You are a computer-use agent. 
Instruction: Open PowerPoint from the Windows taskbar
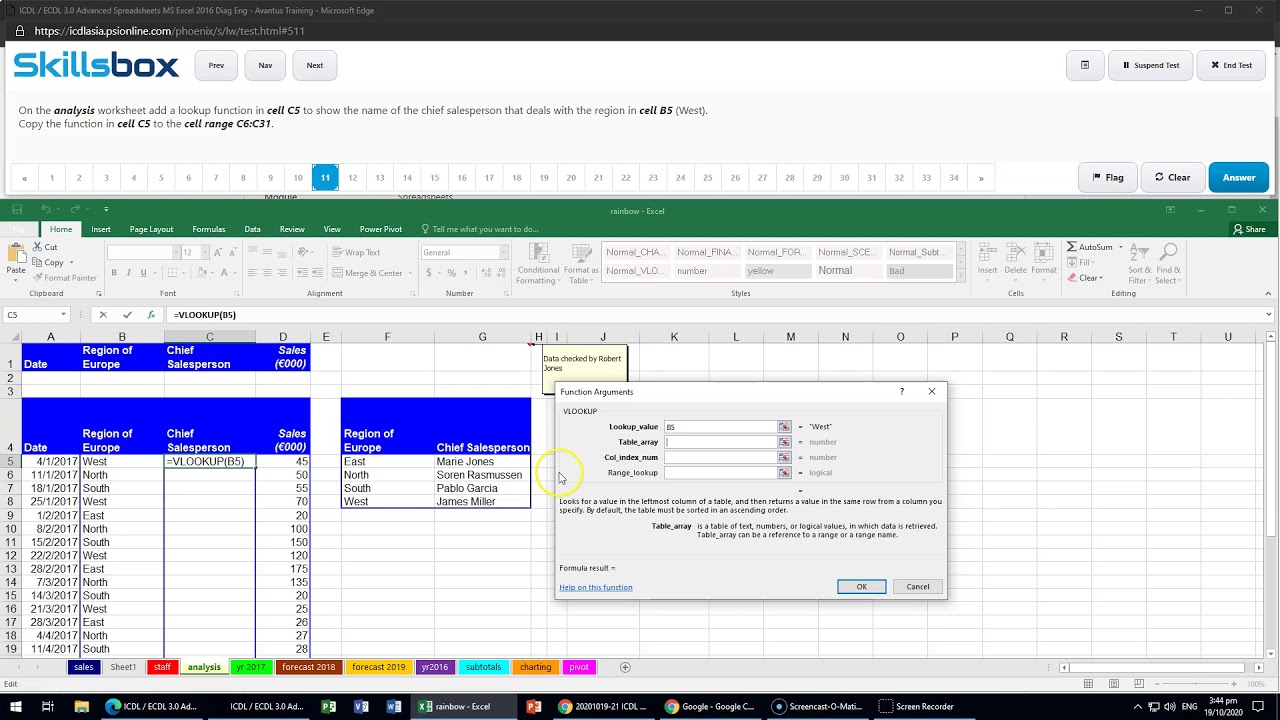click(x=533, y=706)
